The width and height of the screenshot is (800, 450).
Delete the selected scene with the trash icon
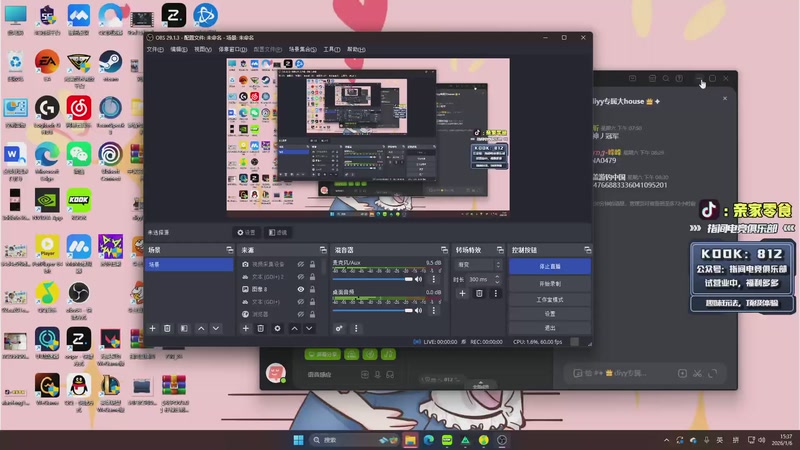click(167, 329)
